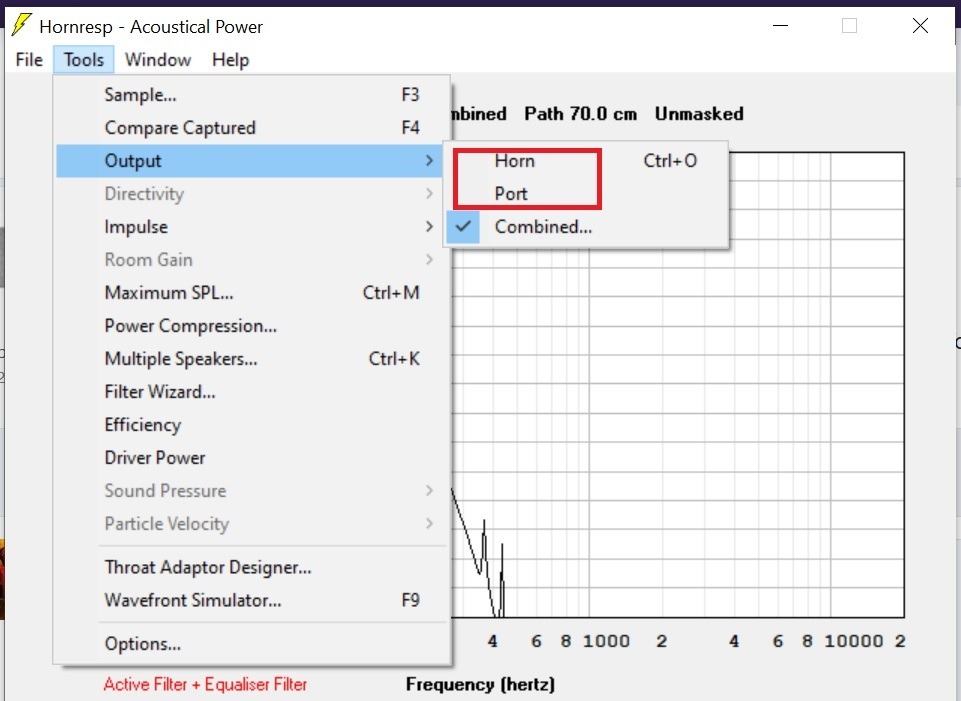Expand the Particle Velocity submenu chevron
This screenshot has height=701, width=961.
(x=430, y=524)
